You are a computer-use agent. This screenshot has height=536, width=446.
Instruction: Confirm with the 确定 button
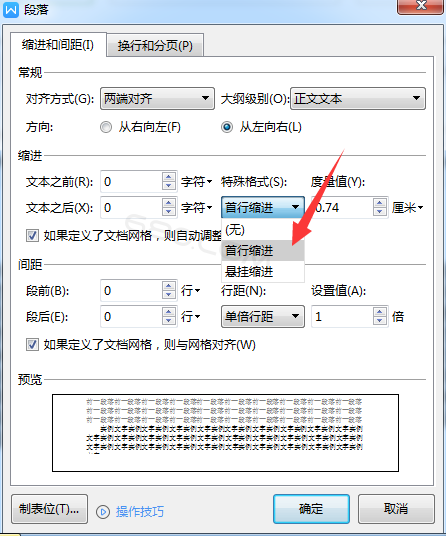[x=311, y=509]
